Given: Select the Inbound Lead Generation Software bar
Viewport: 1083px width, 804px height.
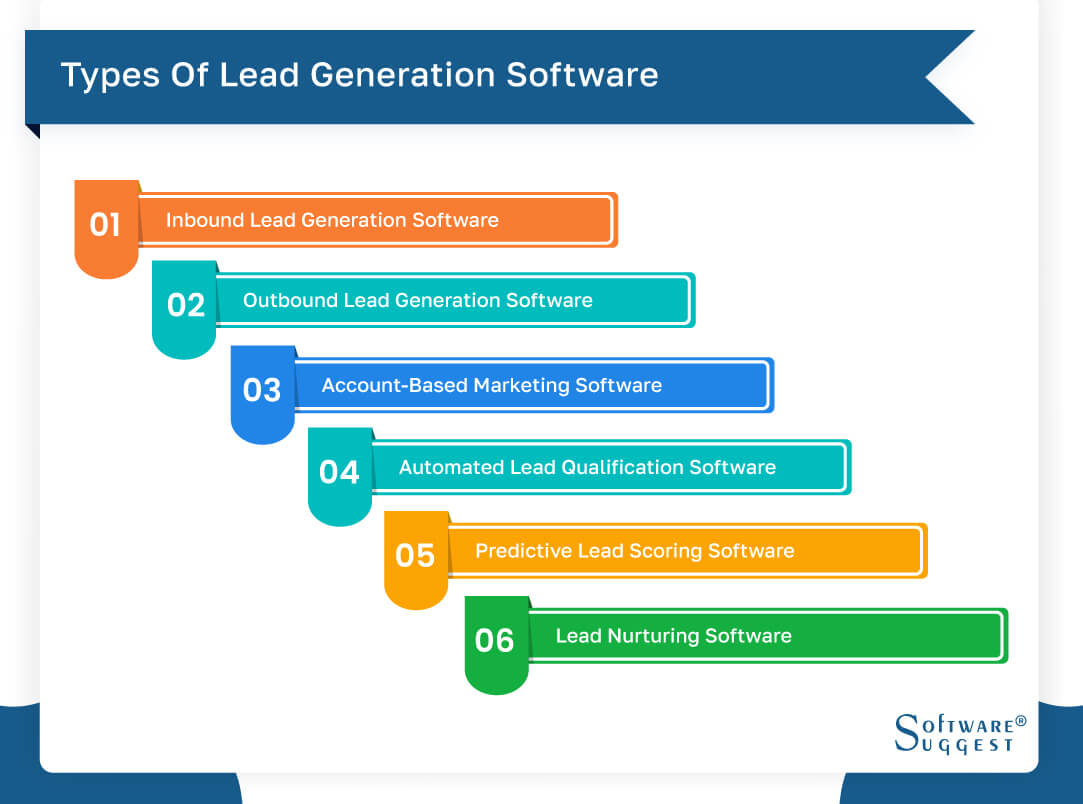Looking at the screenshot, I should click(380, 220).
